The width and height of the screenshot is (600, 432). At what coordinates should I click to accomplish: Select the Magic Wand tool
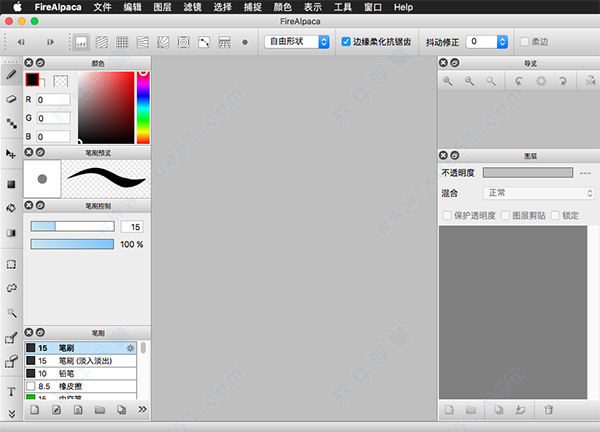click(x=11, y=313)
